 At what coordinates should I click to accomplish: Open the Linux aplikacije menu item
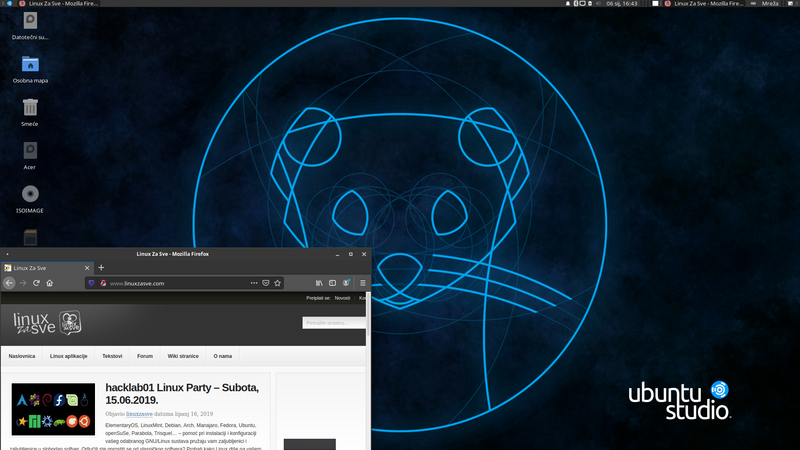(68, 356)
